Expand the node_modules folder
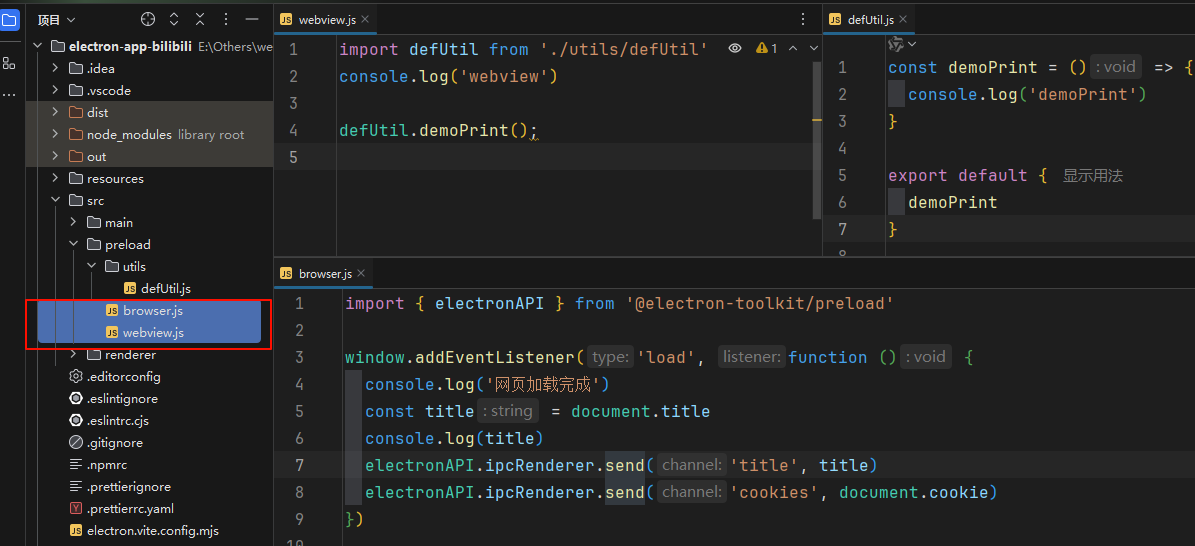 coord(55,135)
